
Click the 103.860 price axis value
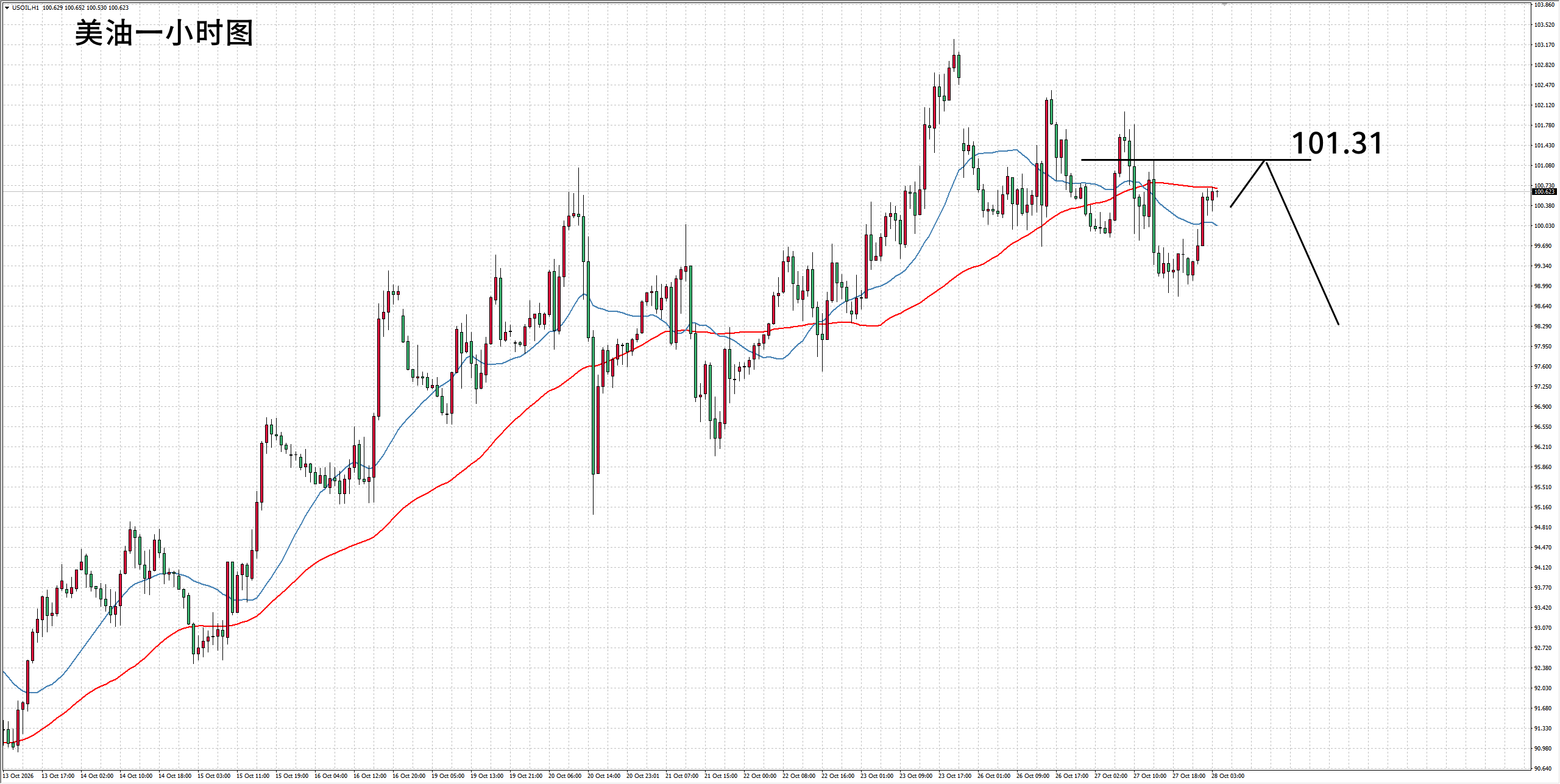click(x=1544, y=5)
